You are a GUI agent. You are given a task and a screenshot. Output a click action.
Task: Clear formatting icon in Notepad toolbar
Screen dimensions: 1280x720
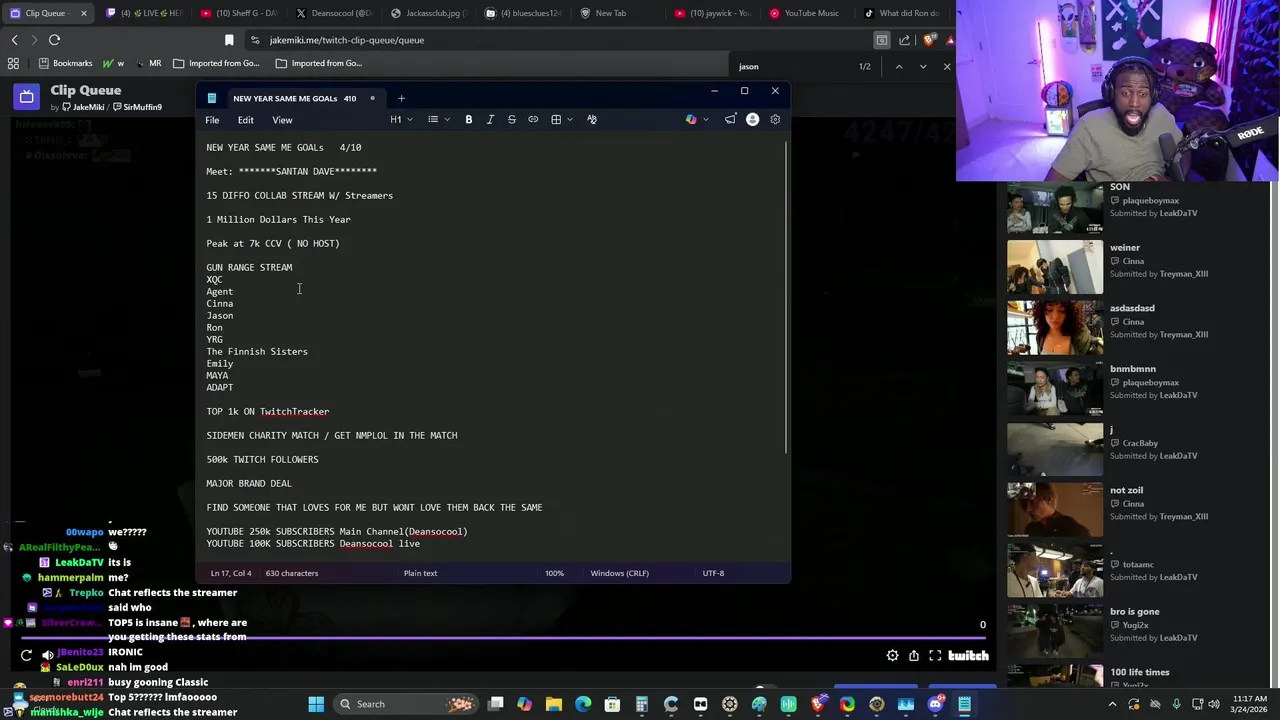click(592, 120)
